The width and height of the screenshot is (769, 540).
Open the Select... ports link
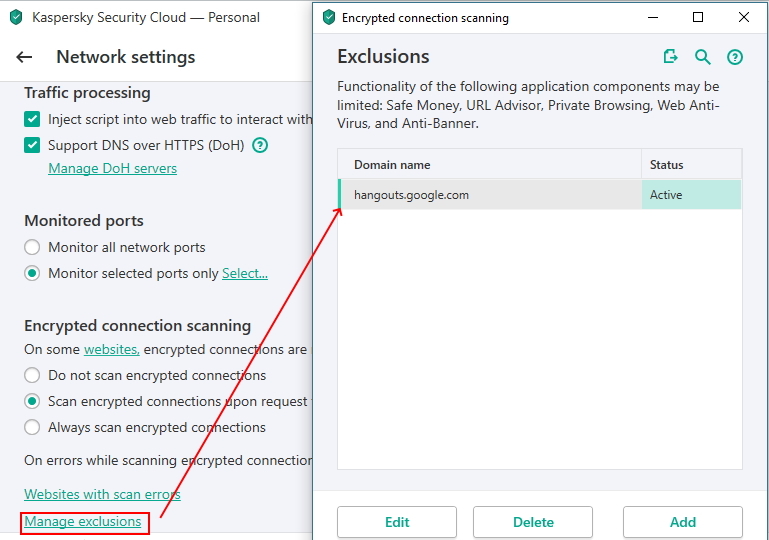point(245,273)
